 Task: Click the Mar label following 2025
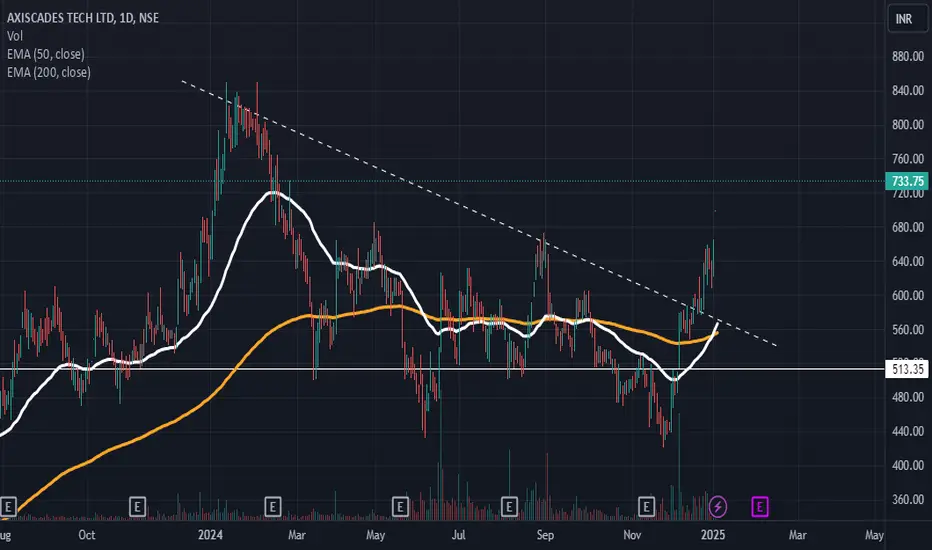click(798, 535)
